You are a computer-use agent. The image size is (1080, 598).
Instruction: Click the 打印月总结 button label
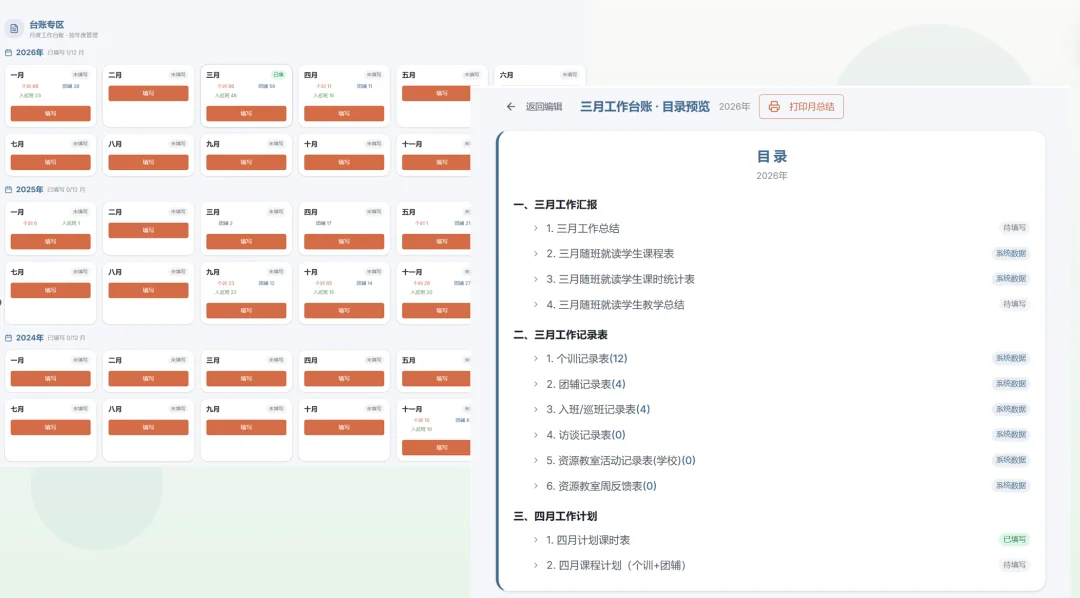pos(811,106)
